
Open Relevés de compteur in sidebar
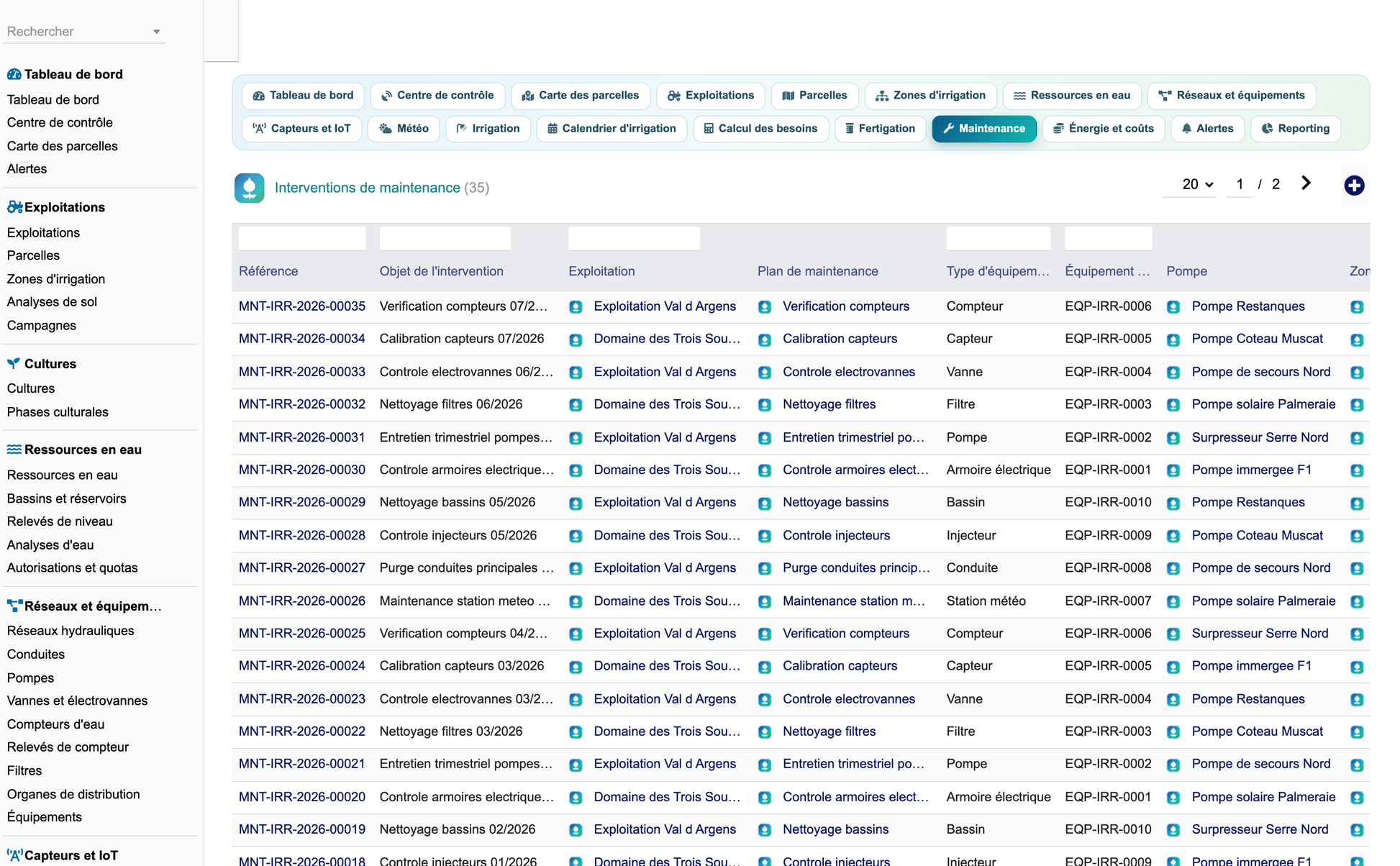[68, 747]
